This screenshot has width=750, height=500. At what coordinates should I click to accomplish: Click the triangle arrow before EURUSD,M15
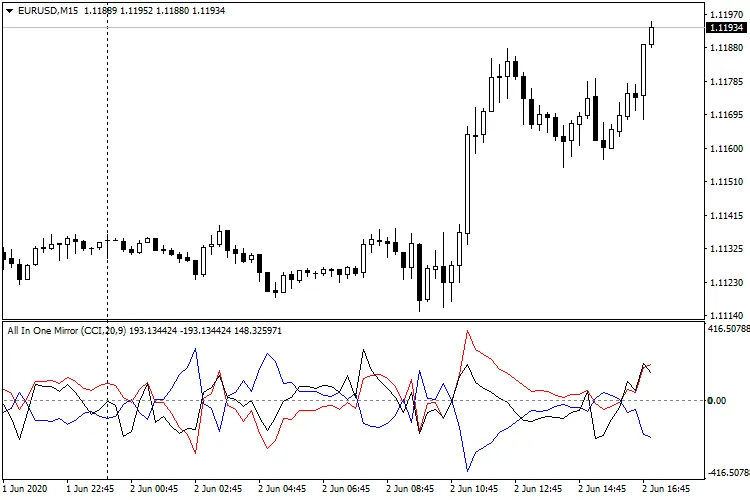[9, 10]
